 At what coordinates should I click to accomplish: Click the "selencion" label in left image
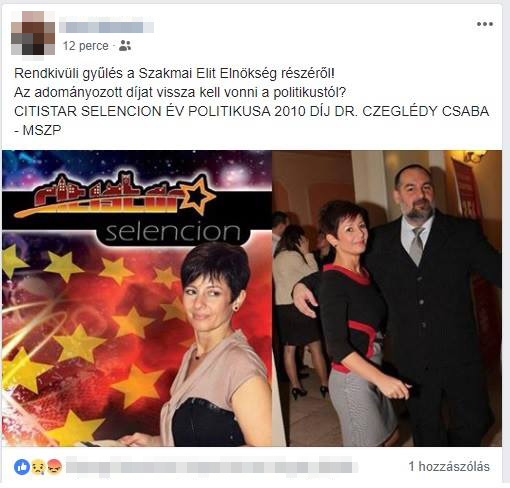point(173,232)
